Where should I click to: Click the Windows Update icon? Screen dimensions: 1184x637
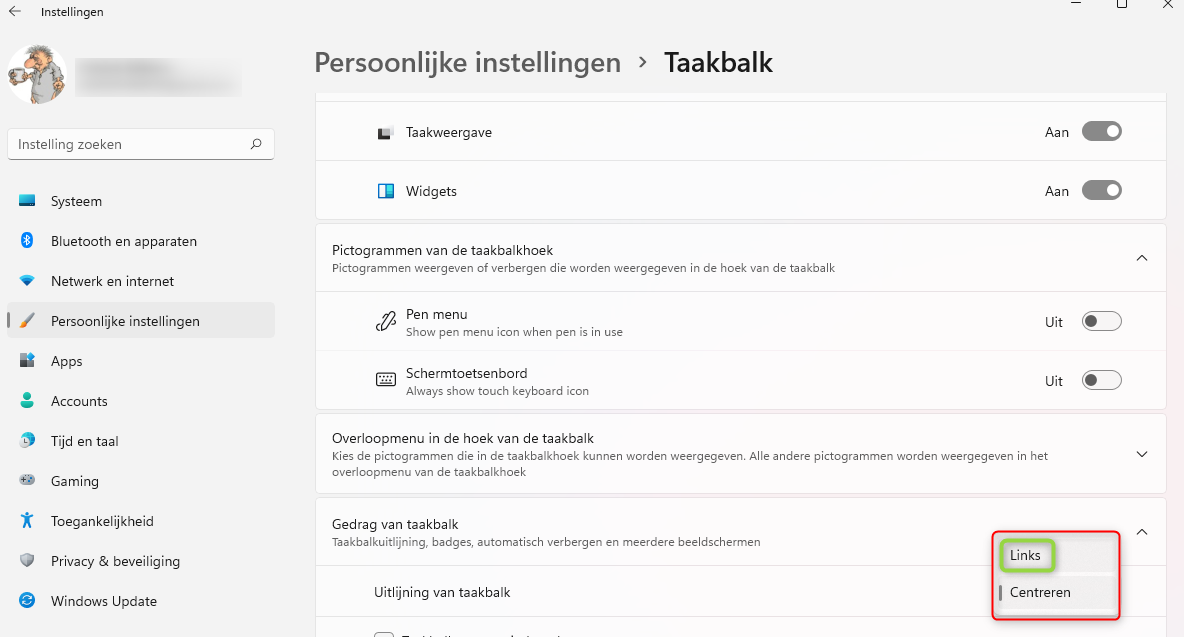pos(27,601)
